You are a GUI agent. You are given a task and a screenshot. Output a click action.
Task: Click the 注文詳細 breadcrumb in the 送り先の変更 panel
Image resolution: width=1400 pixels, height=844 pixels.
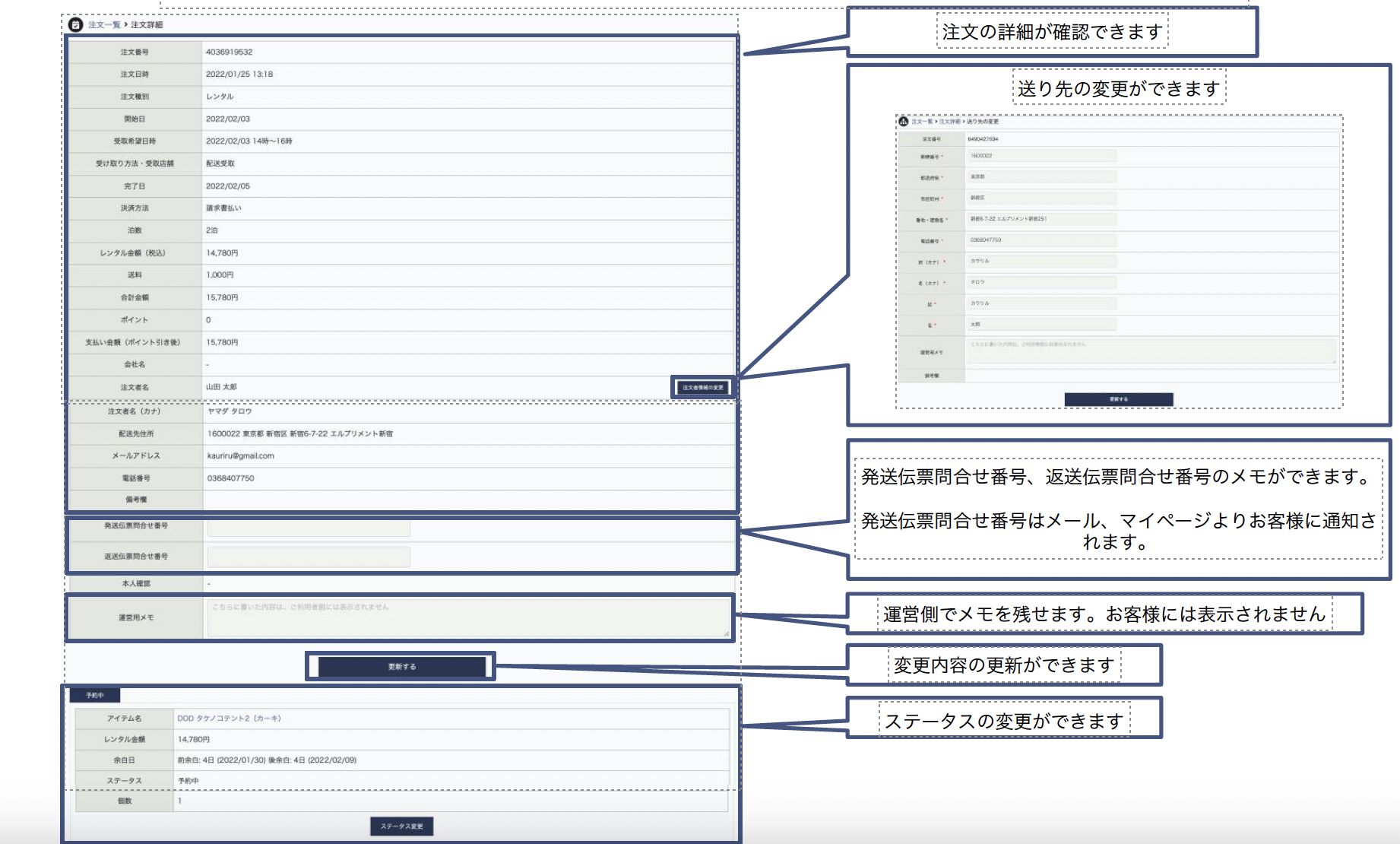pos(949,122)
